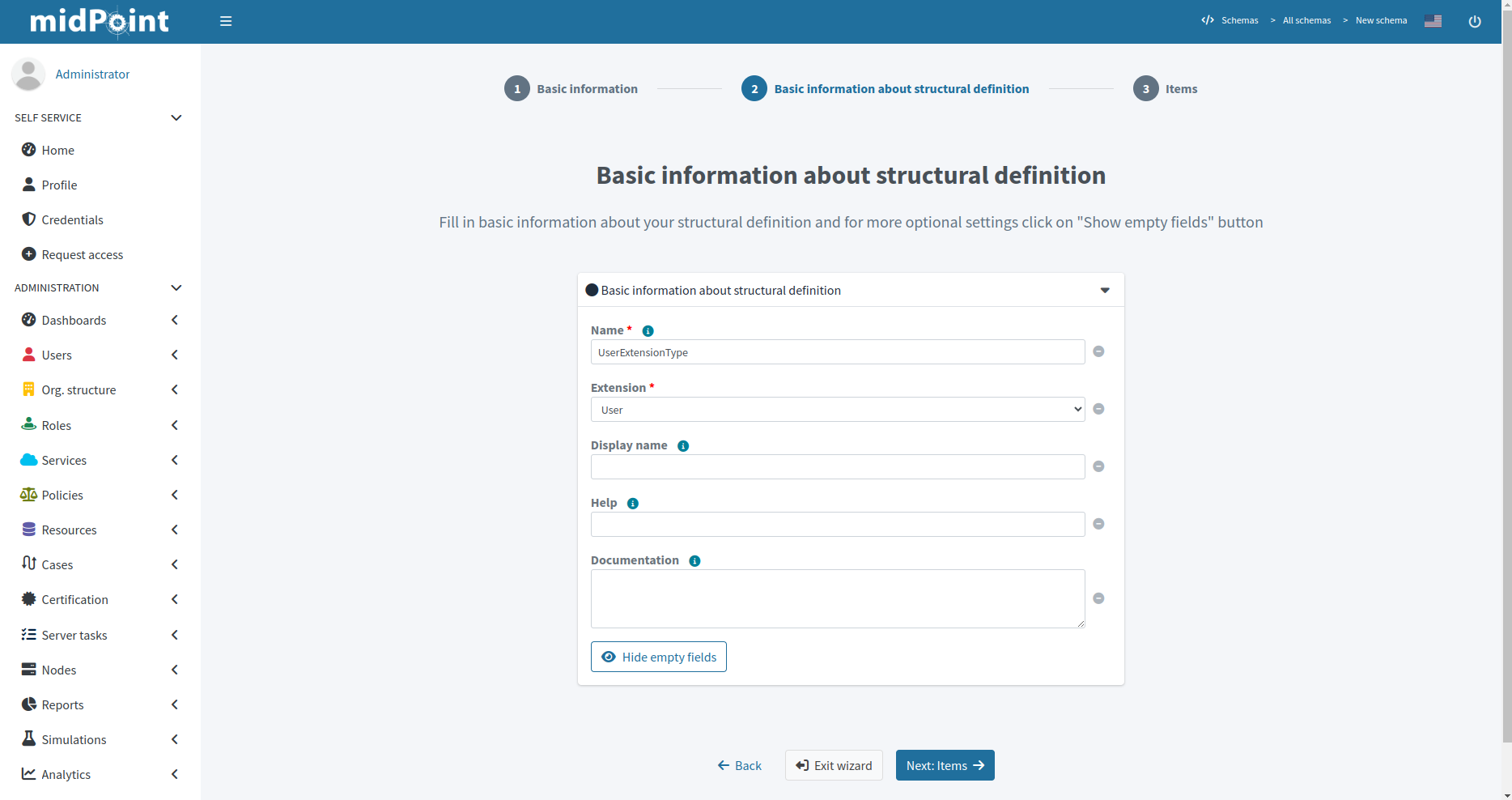Open the Extension dropdown showing User

click(x=837, y=410)
